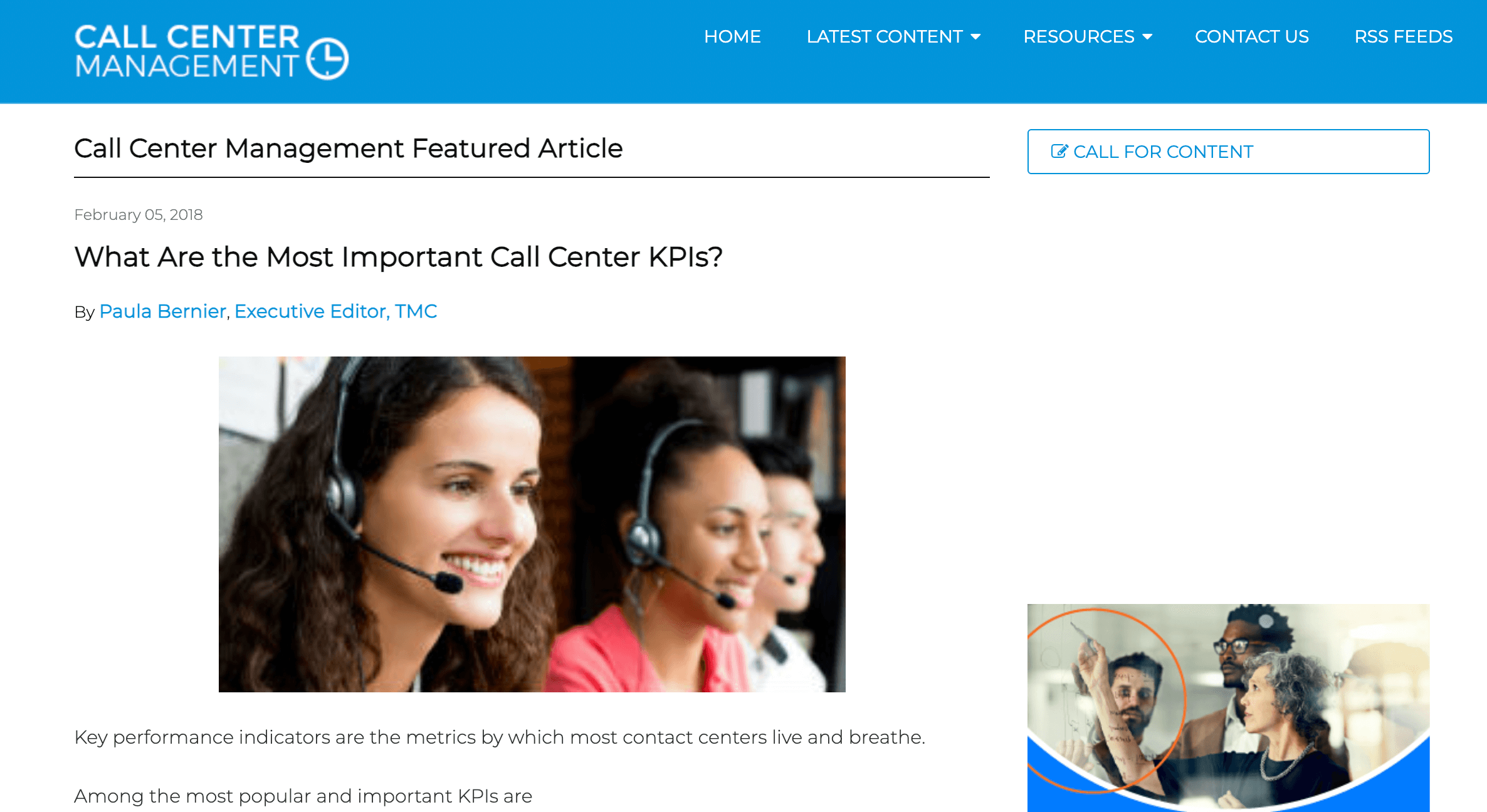The image size is (1487, 812).
Task: Click the call center agents headset photo
Action: point(532,524)
